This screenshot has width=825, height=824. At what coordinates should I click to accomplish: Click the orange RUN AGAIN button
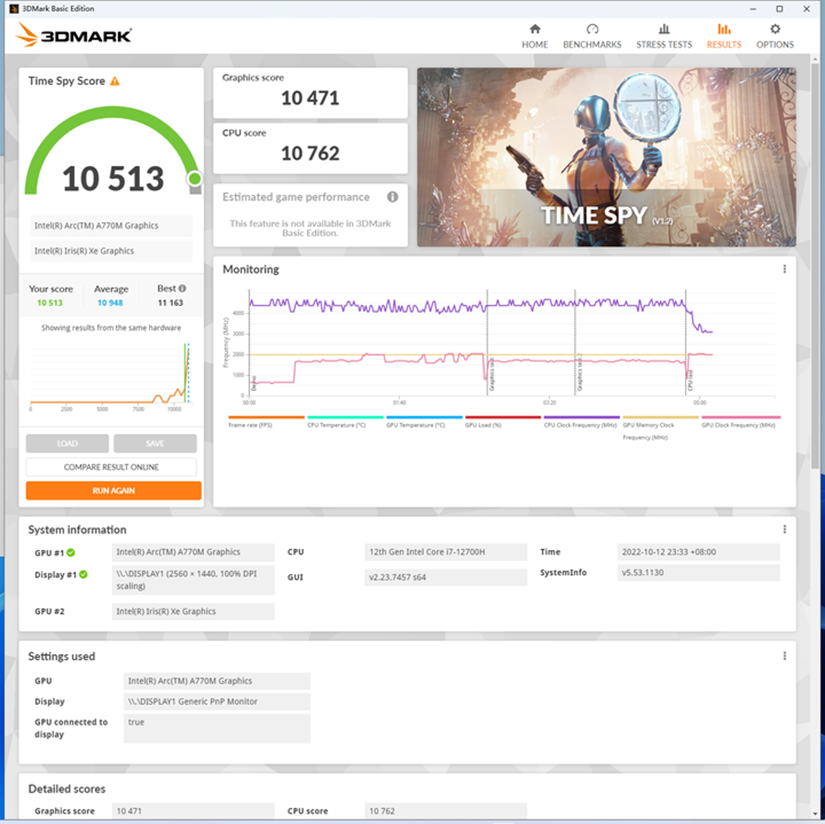point(114,490)
